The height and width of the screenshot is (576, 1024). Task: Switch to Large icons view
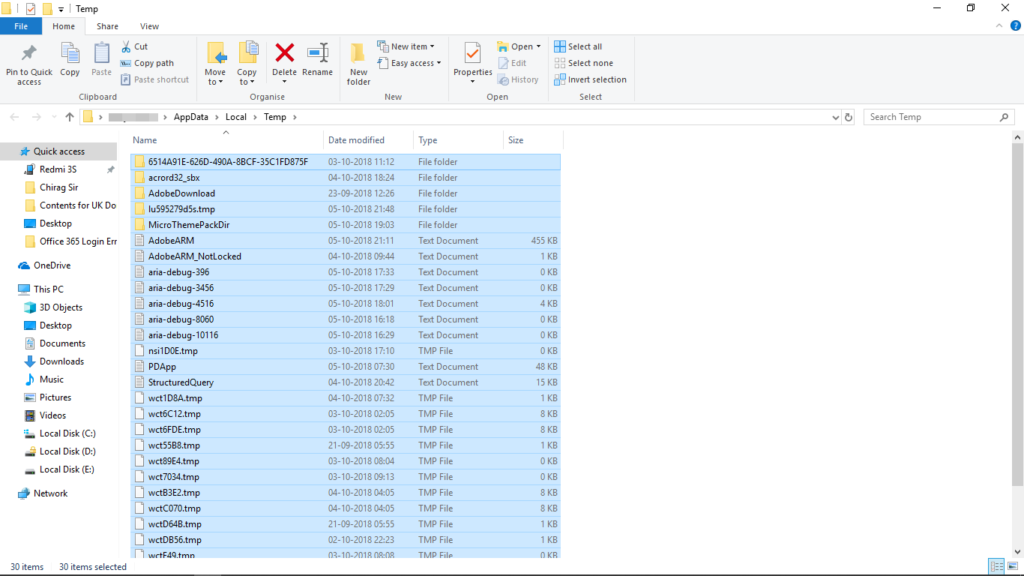[1013, 566]
